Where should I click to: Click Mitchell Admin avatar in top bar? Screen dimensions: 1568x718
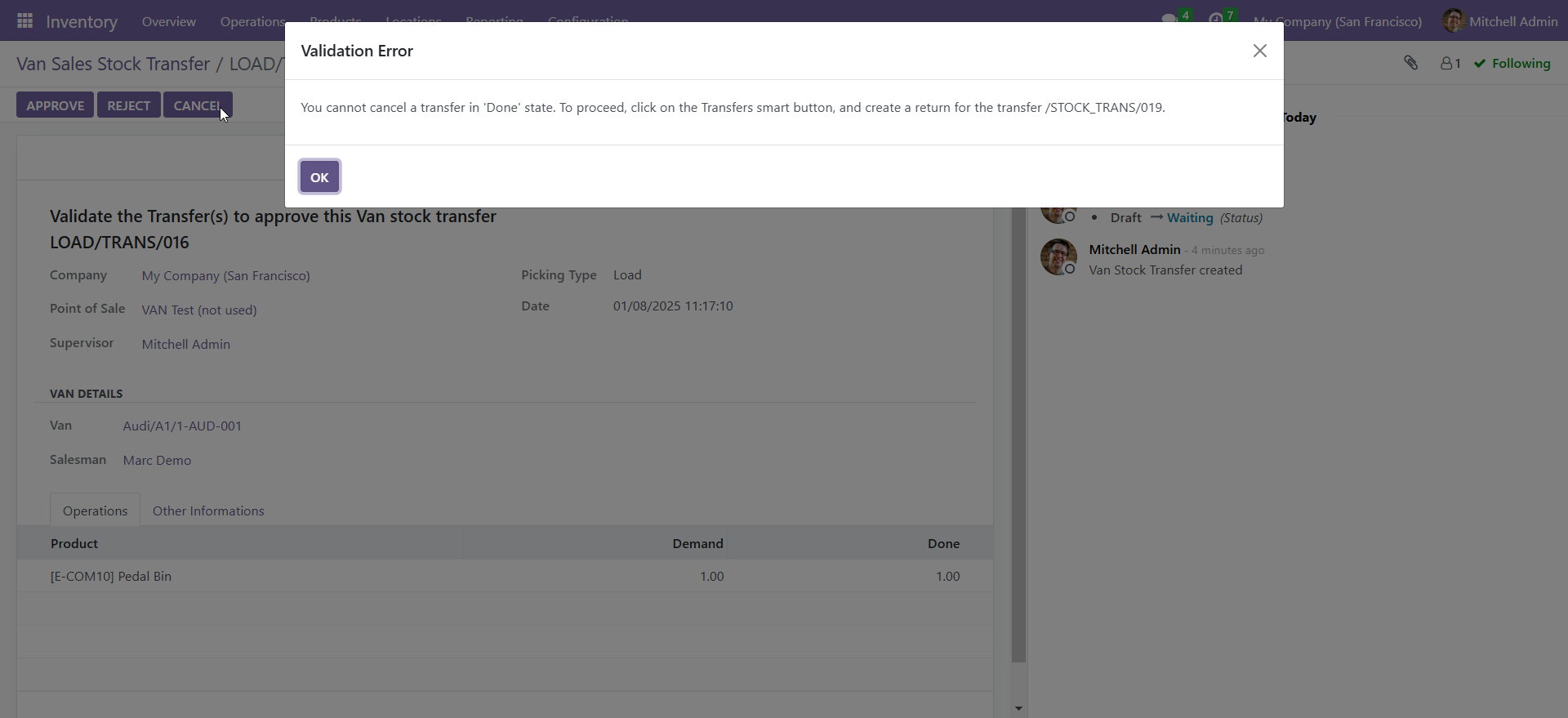point(1453,21)
